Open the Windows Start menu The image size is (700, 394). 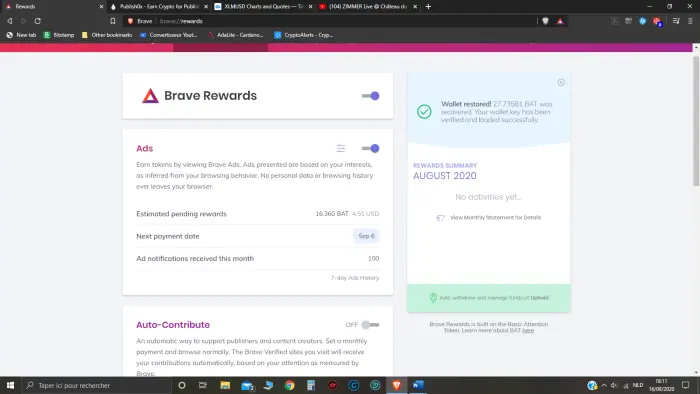10,385
